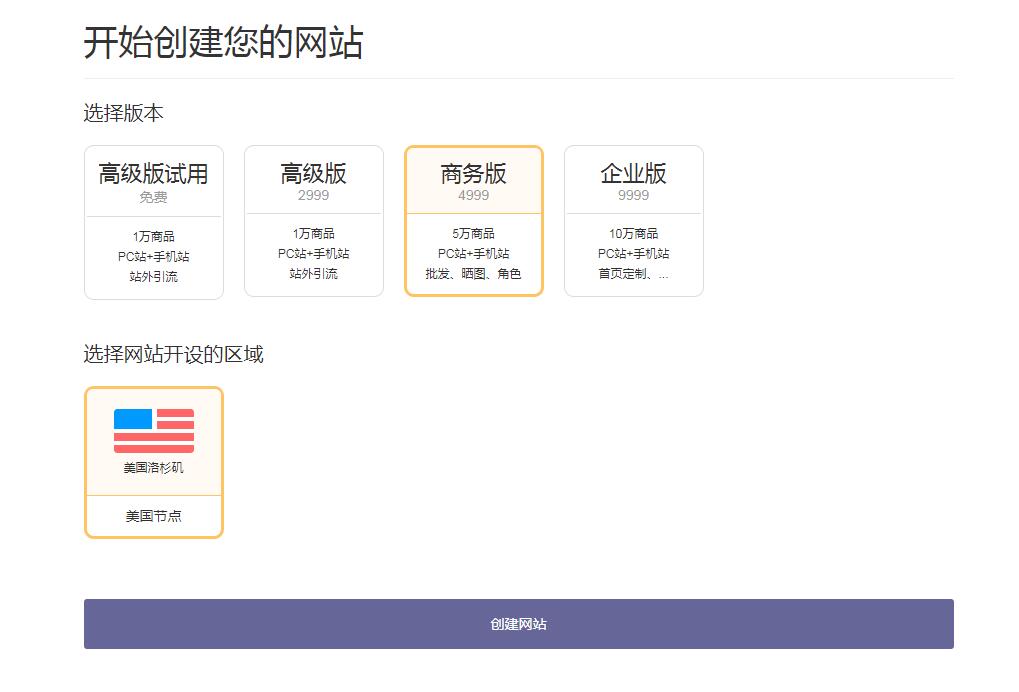
Task: Click 1万商品 in the 2999 高级版 card
Action: pos(313,233)
